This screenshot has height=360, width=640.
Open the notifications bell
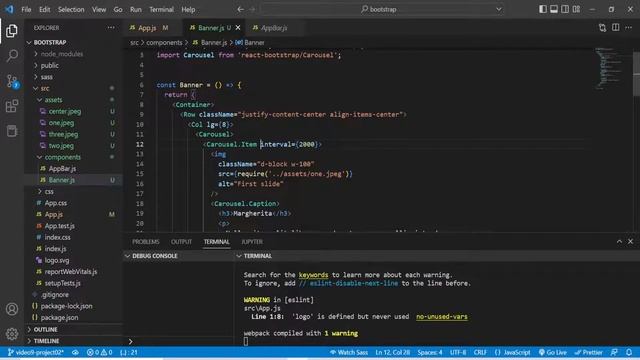click(x=629, y=352)
